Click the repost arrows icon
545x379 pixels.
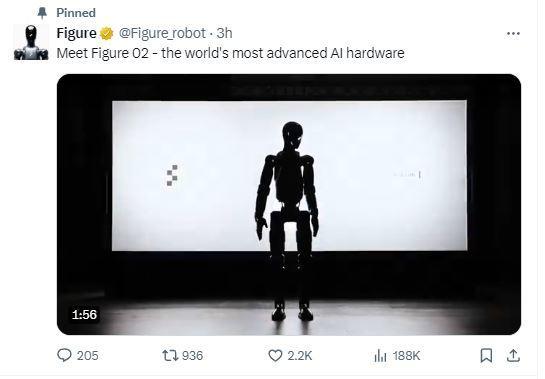(x=170, y=355)
